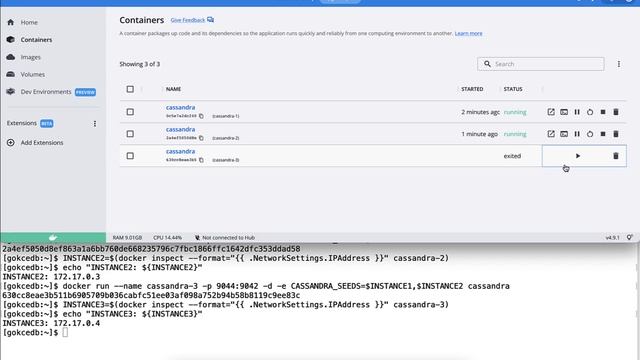Click 'INSTANCE2: 172.17.0.3' terminal output
Viewport: 640px width, 360px height.
point(51,277)
